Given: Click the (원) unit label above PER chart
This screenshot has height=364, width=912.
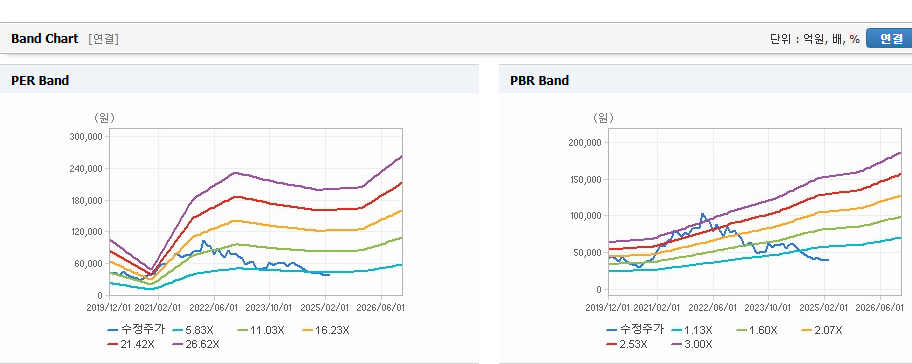Looking at the screenshot, I should pos(104,118).
